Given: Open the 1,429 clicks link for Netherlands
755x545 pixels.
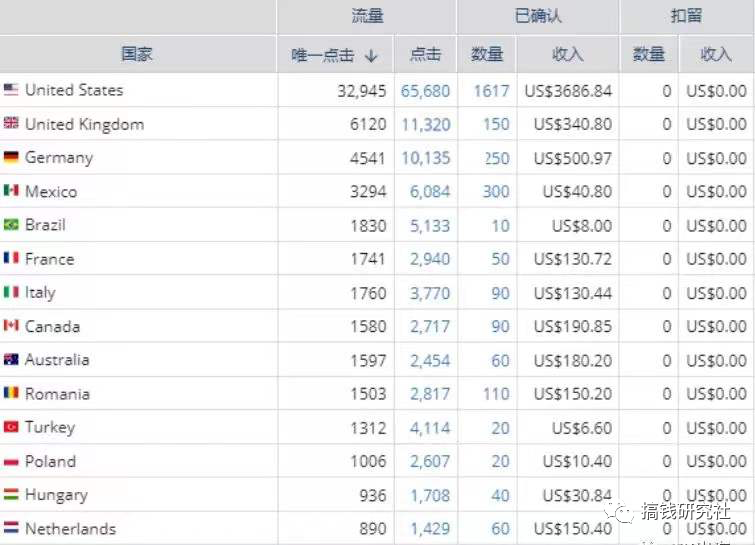Looking at the screenshot, I should [x=430, y=529].
